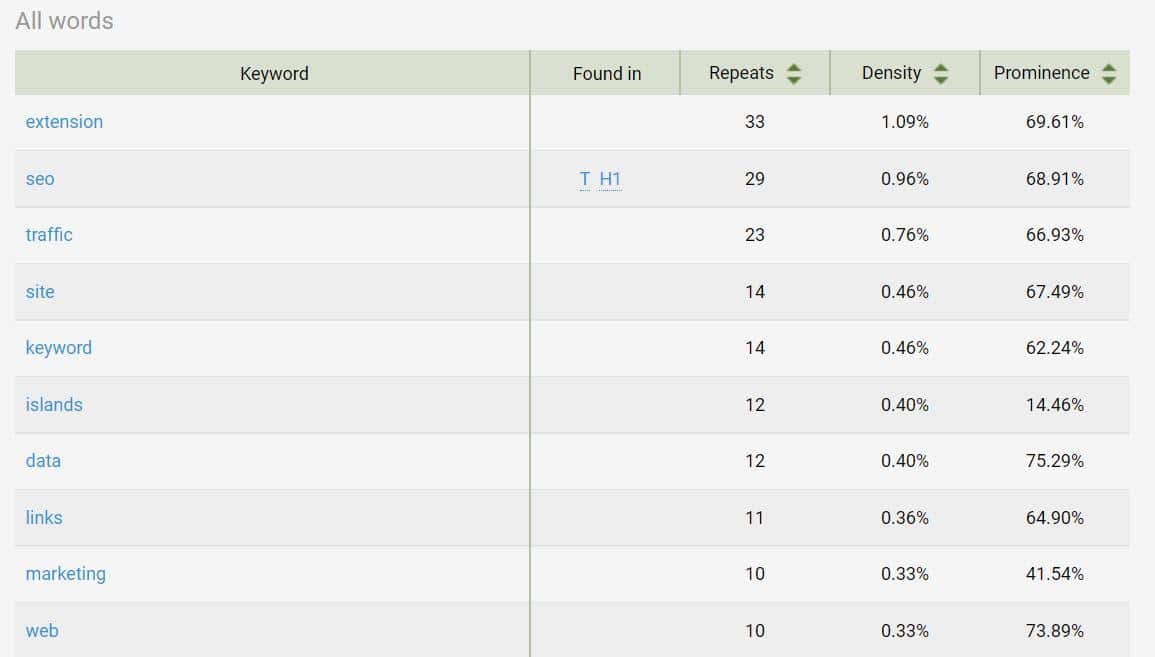Open the 'marketing' keyword link
1155x657 pixels.
[x=66, y=574]
